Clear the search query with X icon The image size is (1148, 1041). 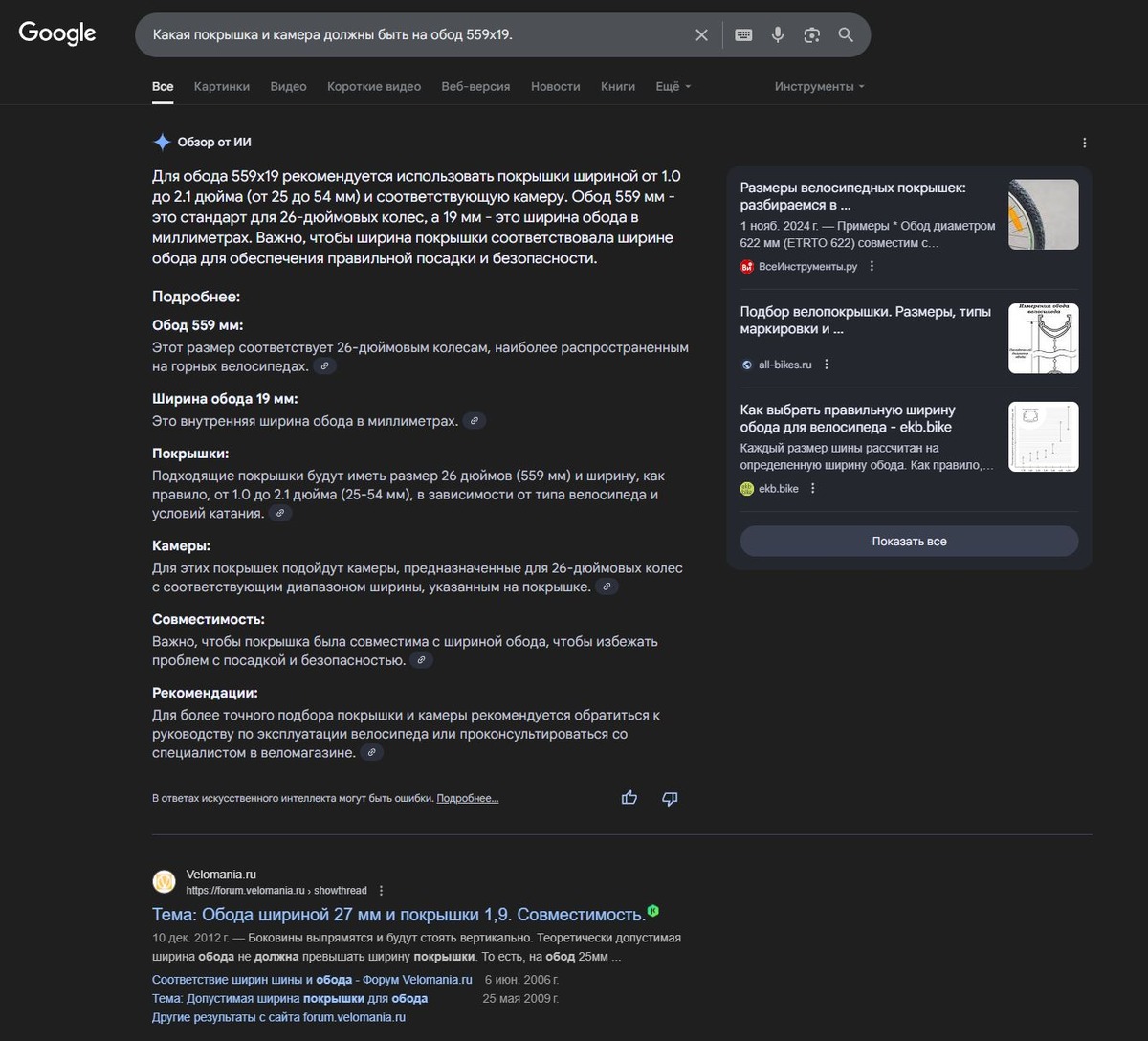[x=701, y=35]
